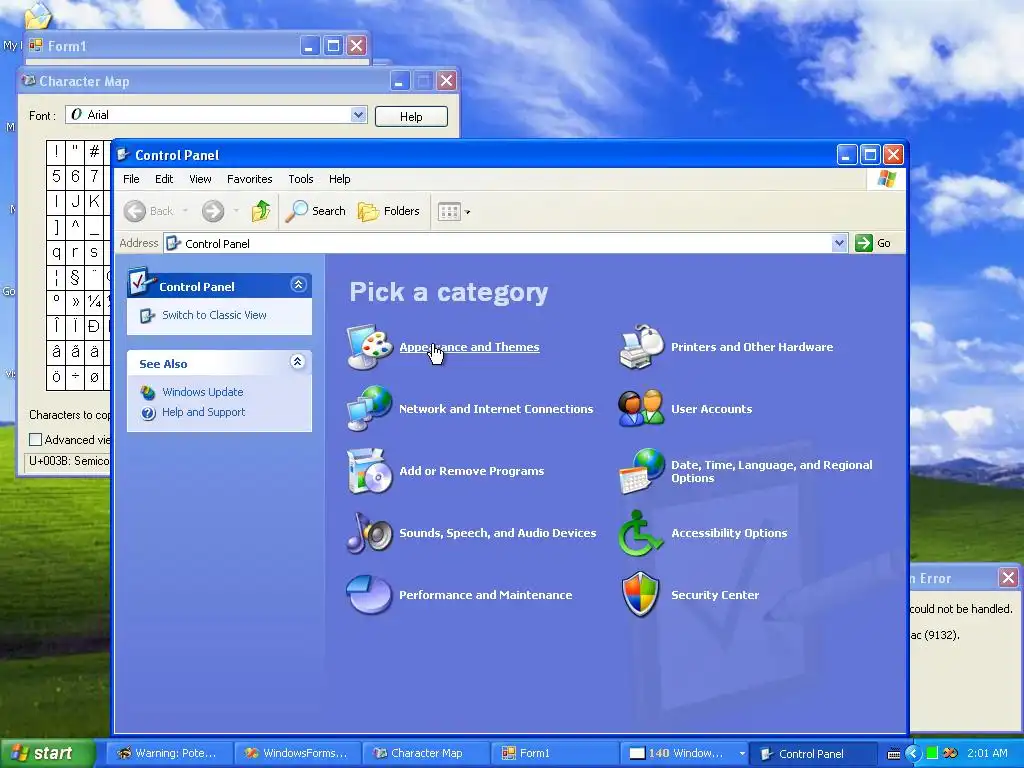Click the Help and Support question icon
This screenshot has width=1024, height=768.
148,413
